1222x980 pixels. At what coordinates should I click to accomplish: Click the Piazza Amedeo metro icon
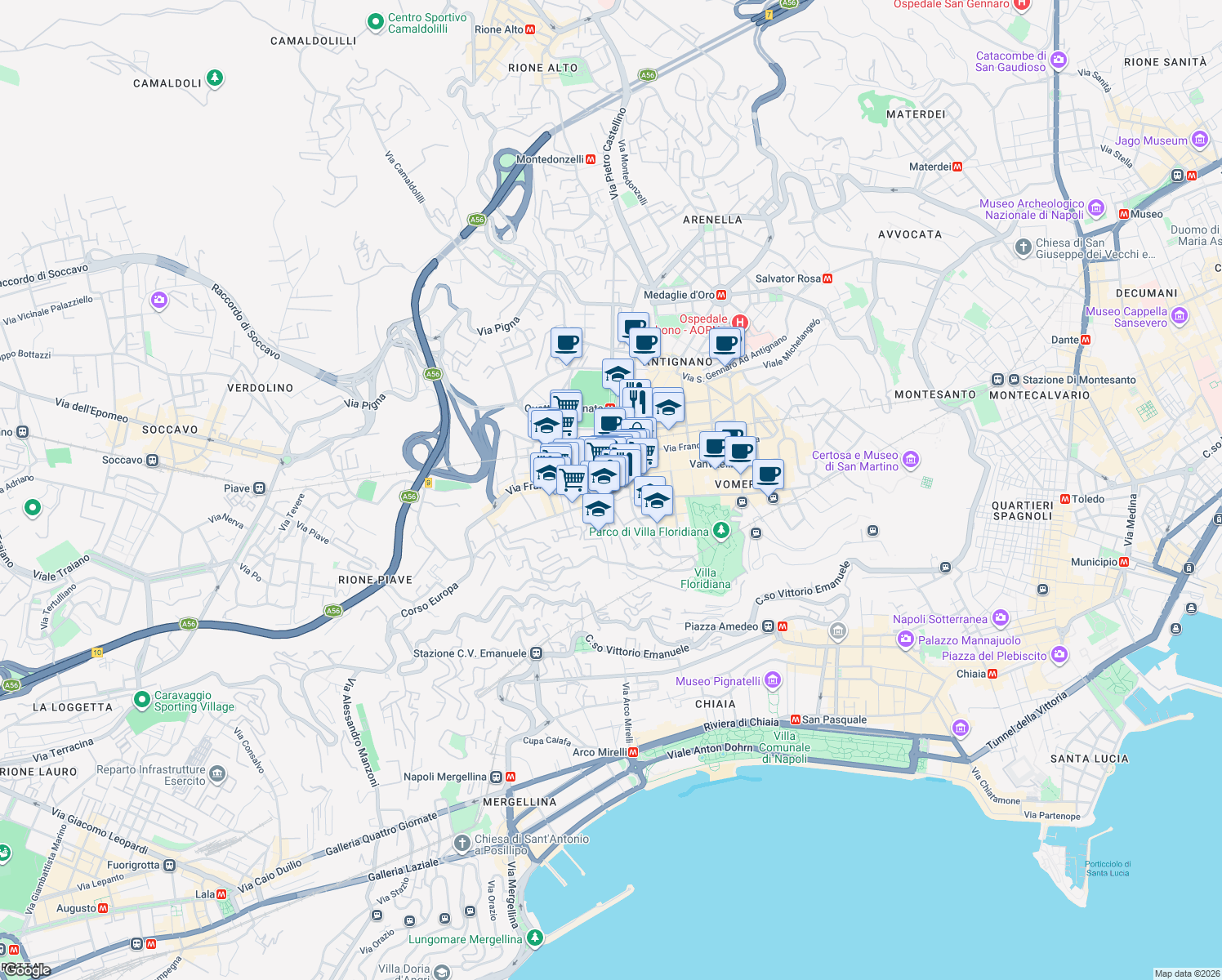pos(783,626)
